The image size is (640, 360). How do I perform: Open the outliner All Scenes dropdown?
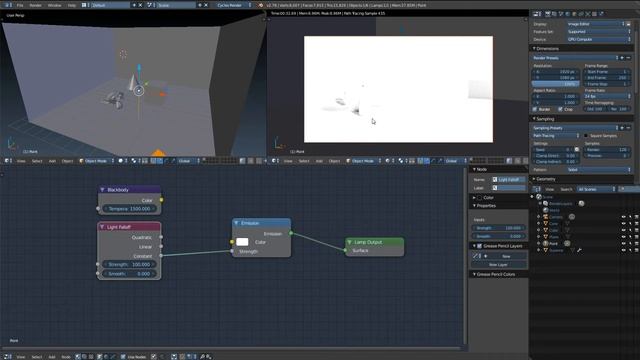[596, 189]
